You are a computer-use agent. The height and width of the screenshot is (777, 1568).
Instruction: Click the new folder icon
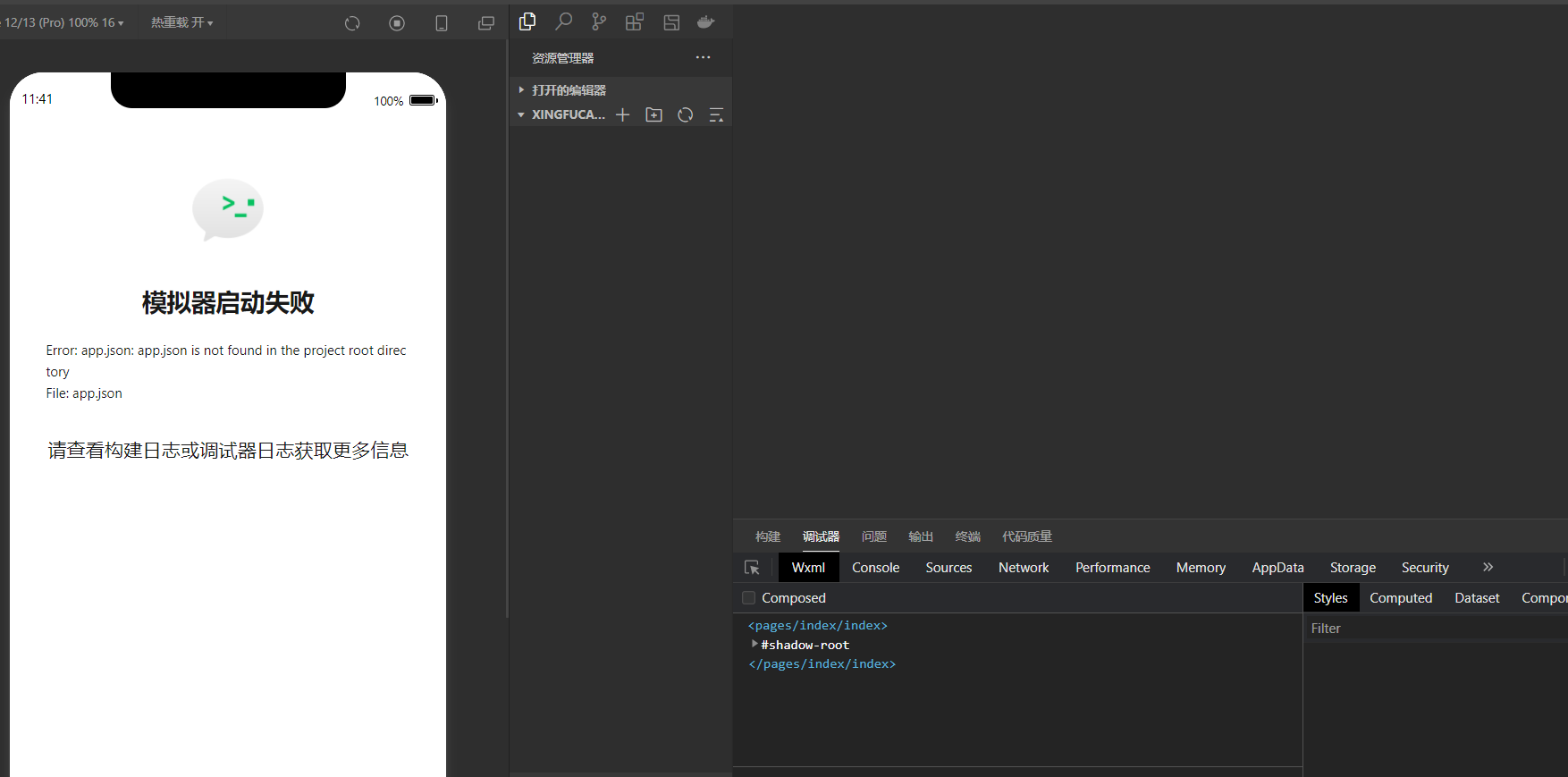(x=654, y=114)
